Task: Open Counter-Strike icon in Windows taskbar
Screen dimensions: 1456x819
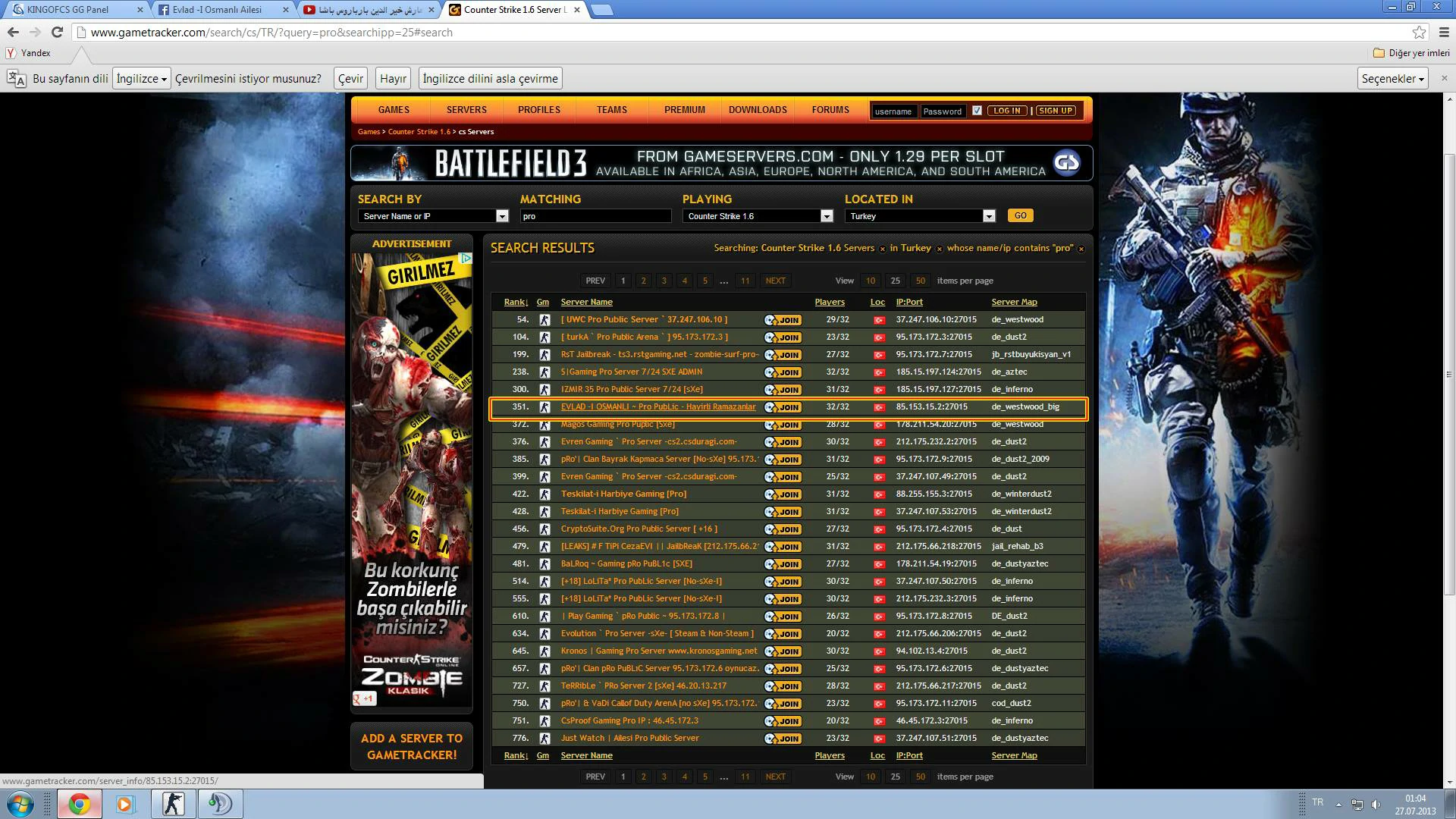Action: tap(173, 804)
